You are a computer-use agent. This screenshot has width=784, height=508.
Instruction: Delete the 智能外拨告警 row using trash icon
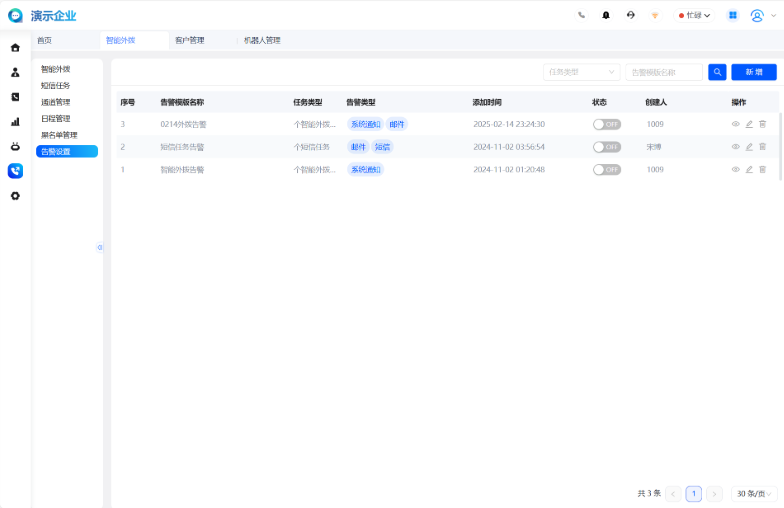coord(762,170)
